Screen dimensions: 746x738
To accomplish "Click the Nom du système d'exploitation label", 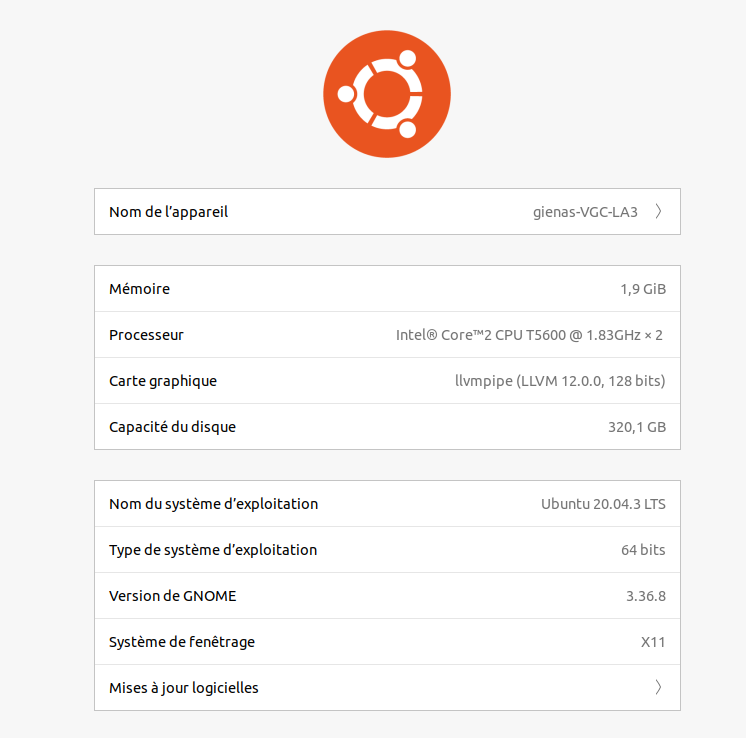I will click(214, 504).
